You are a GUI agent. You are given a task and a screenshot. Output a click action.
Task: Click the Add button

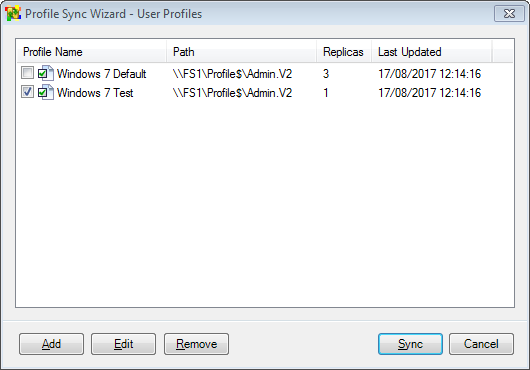[x=51, y=344]
